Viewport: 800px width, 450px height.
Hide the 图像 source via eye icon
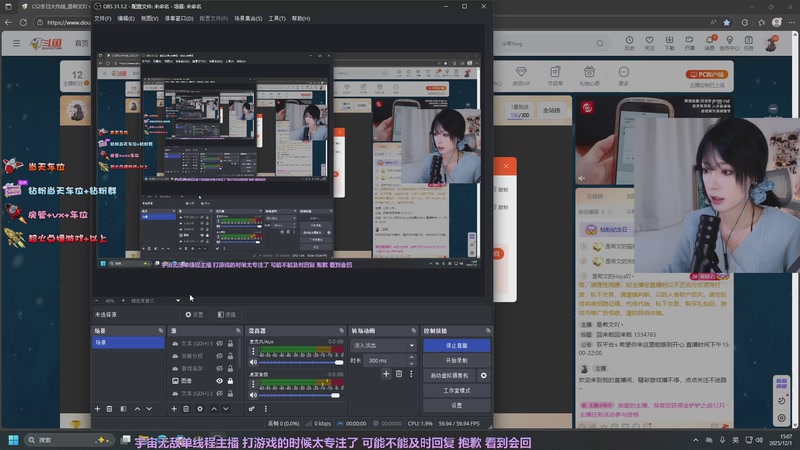pyautogui.click(x=219, y=381)
